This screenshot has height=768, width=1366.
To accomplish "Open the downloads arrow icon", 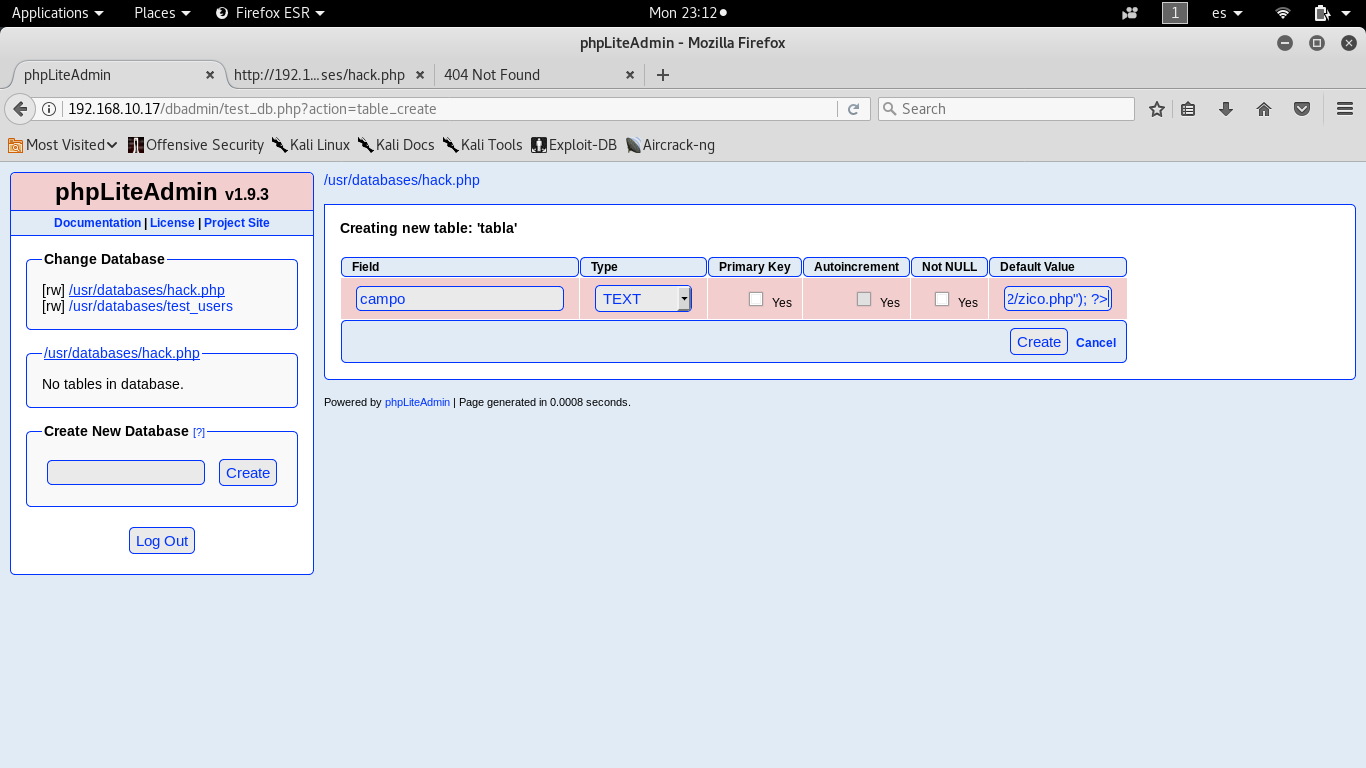I will click(x=1226, y=109).
